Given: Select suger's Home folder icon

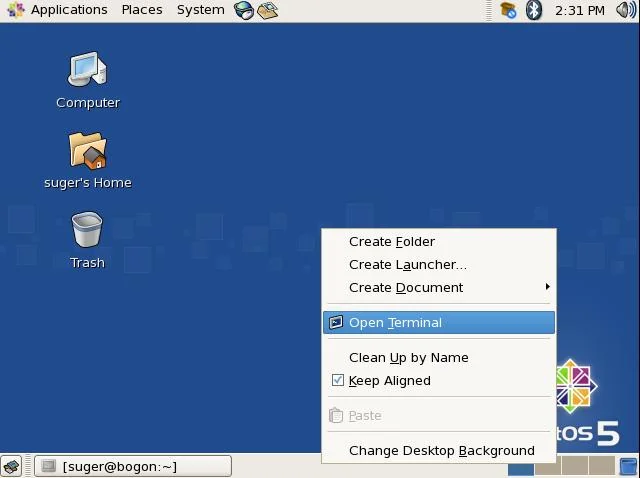Looking at the screenshot, I should tap(87, 150).
